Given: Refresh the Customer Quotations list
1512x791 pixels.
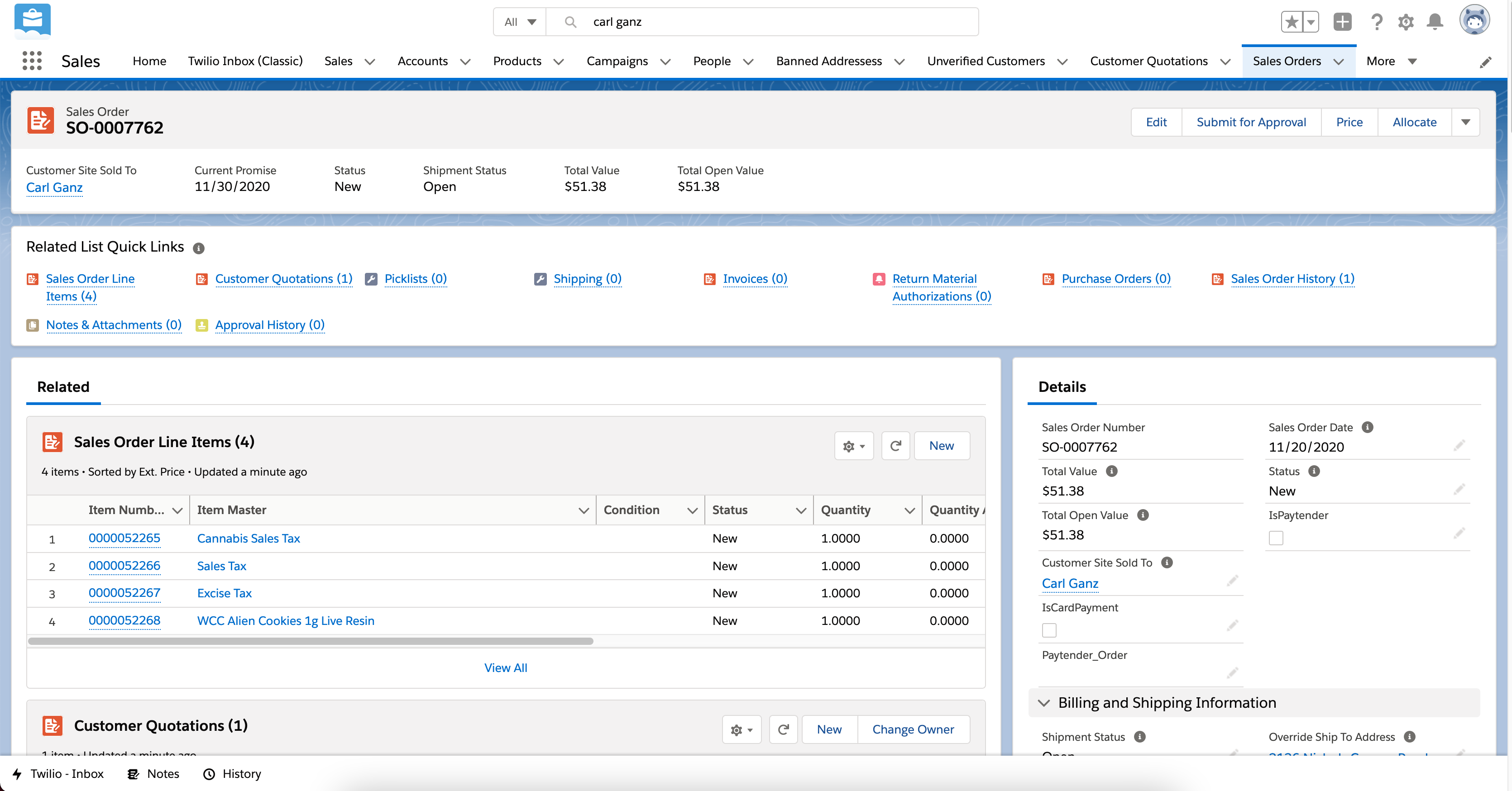Looking at the screenshot, I should coord(784,730).
